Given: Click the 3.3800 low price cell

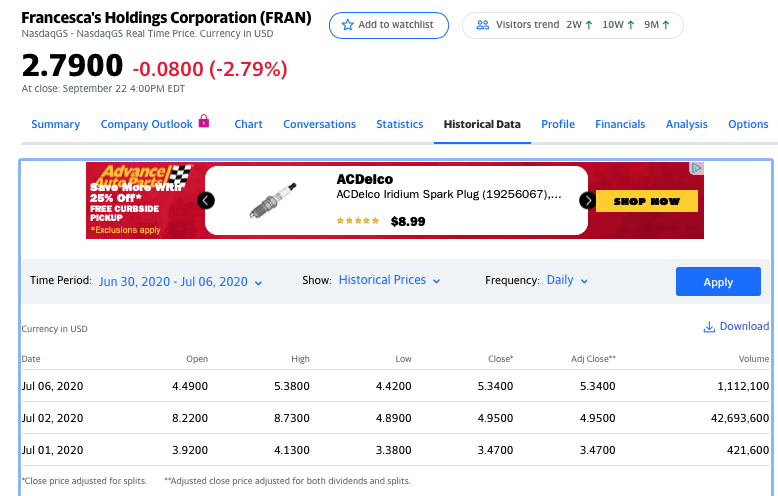Looking at the screenshot, I should [393, 450].
